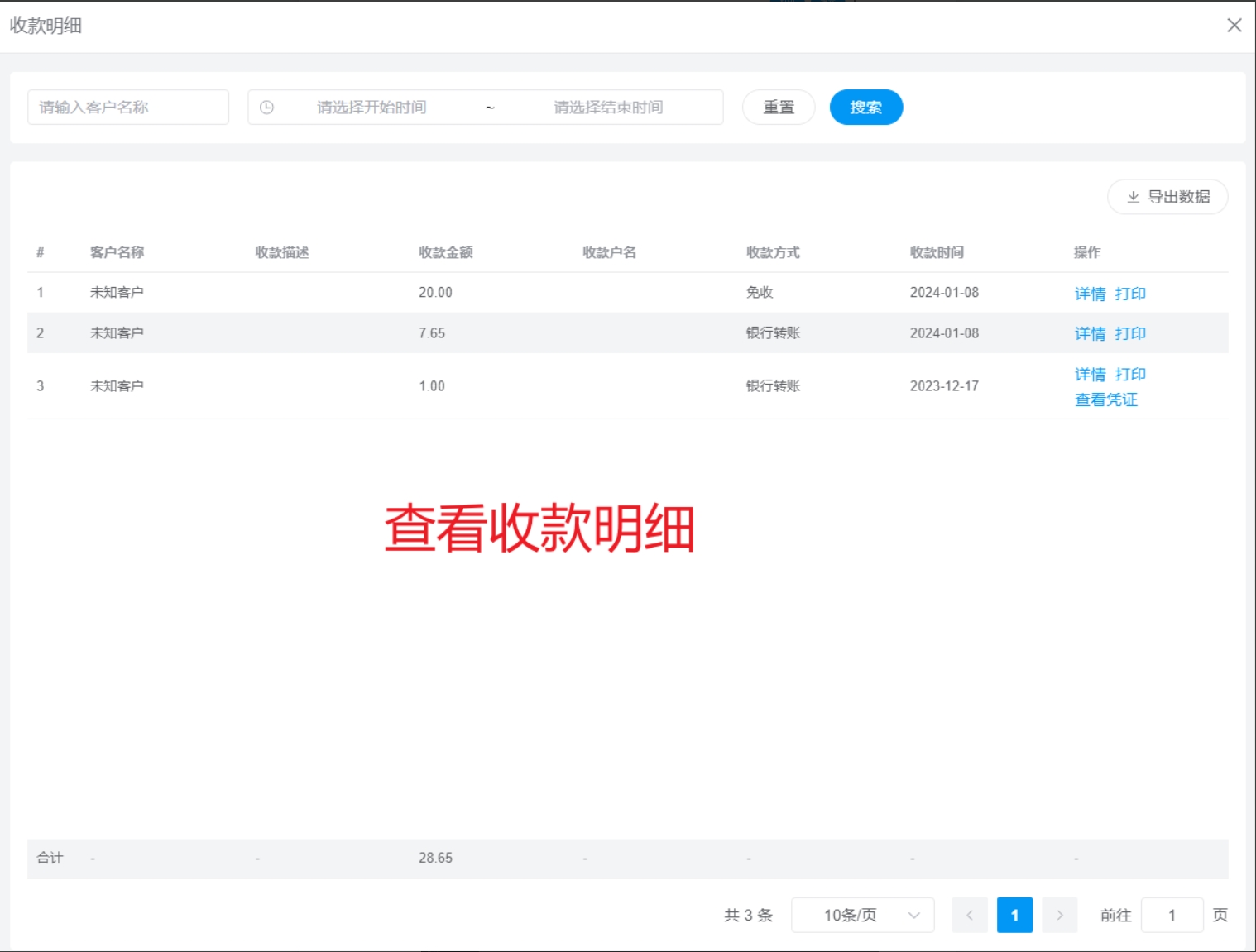This screenshot has width=1256, height=952.
Task: Open 详情 for the 20.00 payment row
Action: [1090, 294]
